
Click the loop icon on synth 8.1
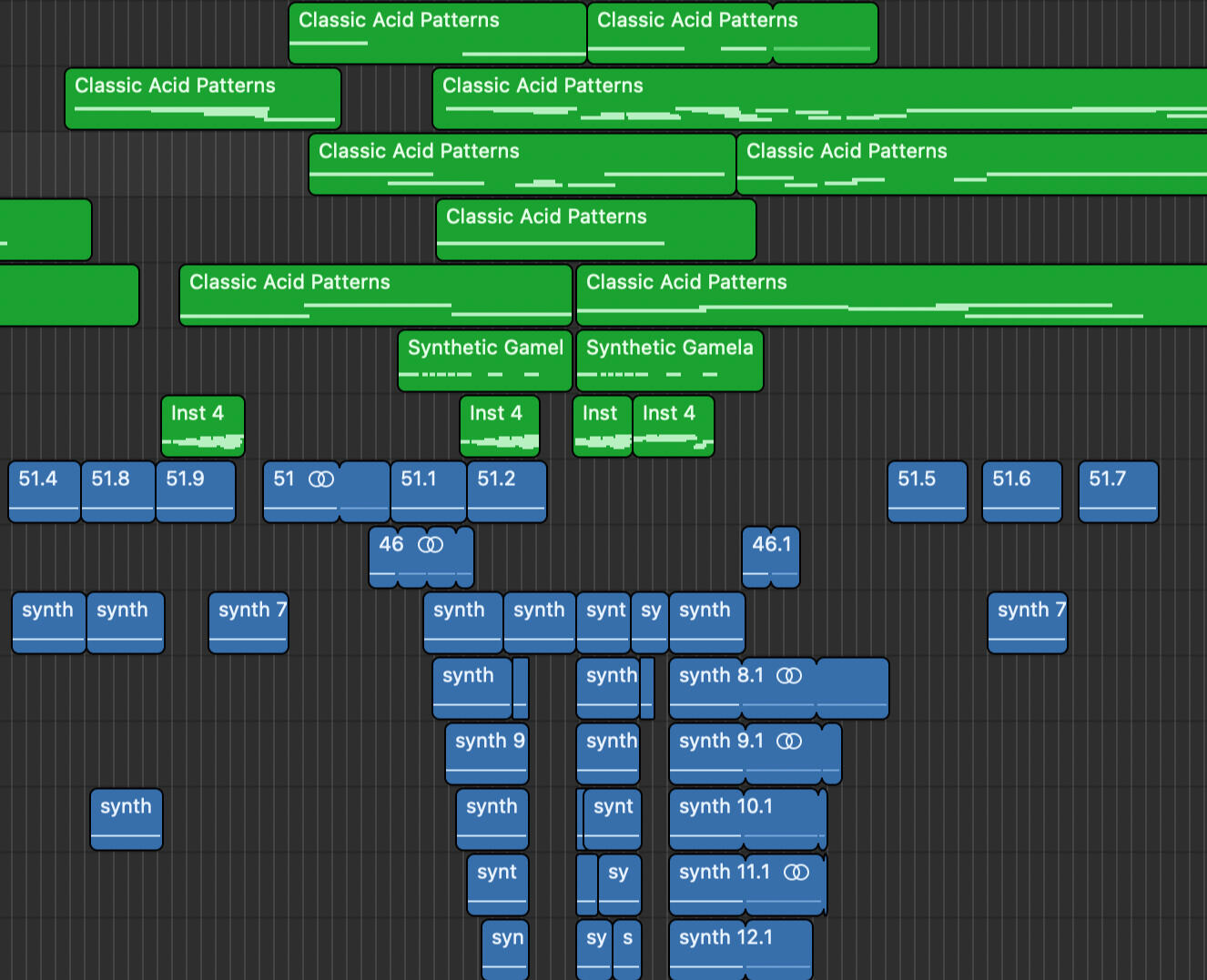coord(788,675)
